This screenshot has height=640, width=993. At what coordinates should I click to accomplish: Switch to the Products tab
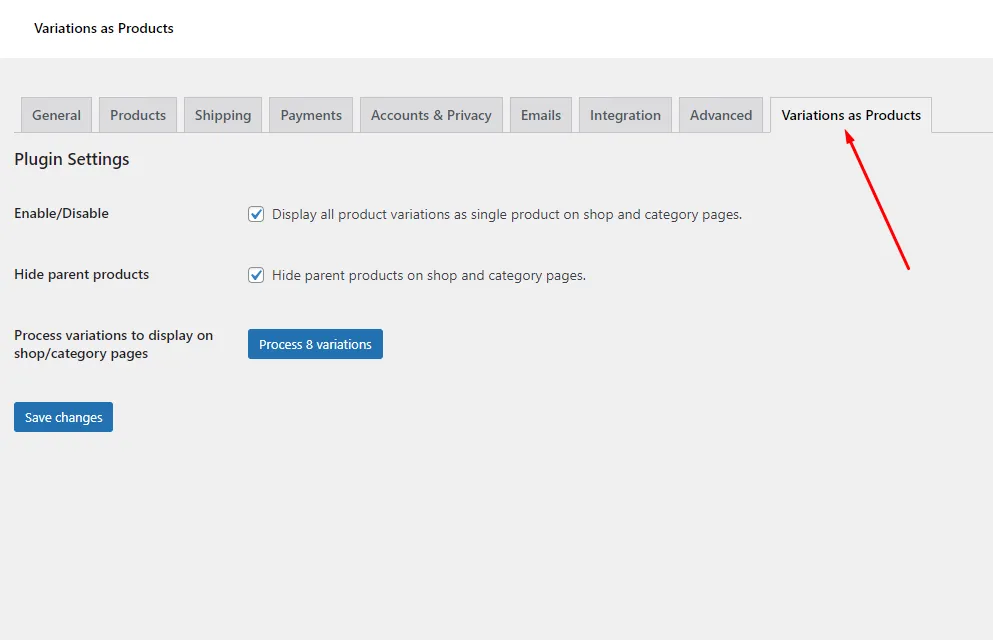[x=138, y=115]
